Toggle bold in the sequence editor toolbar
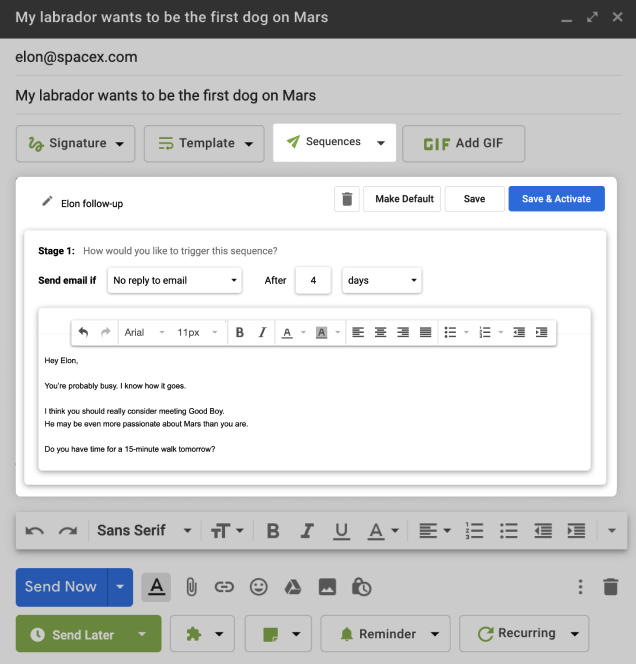Image resolution: width=636 pixels, height=664 pixels. point(239,332)
